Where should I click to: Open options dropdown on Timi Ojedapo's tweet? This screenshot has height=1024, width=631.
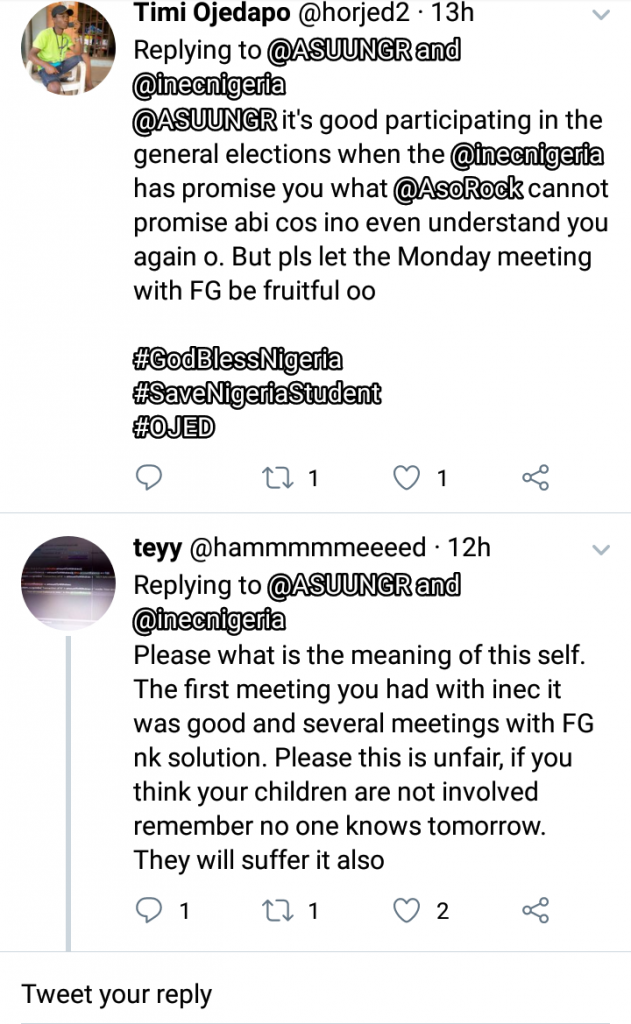(601, 15)
